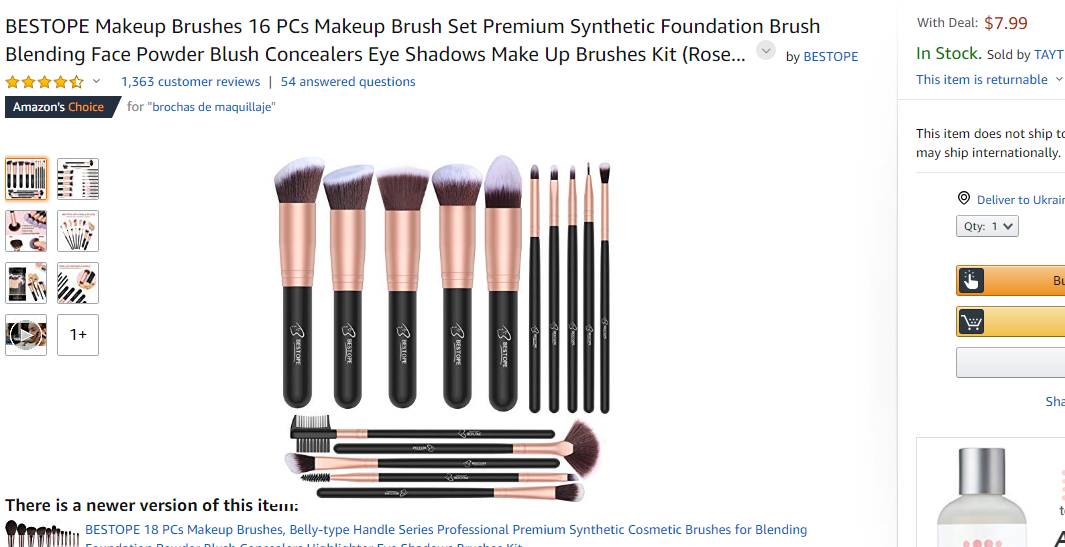Screen dimensions: 1065x547
Task: Open the 54 answered questions link
Action: [348, 82]
